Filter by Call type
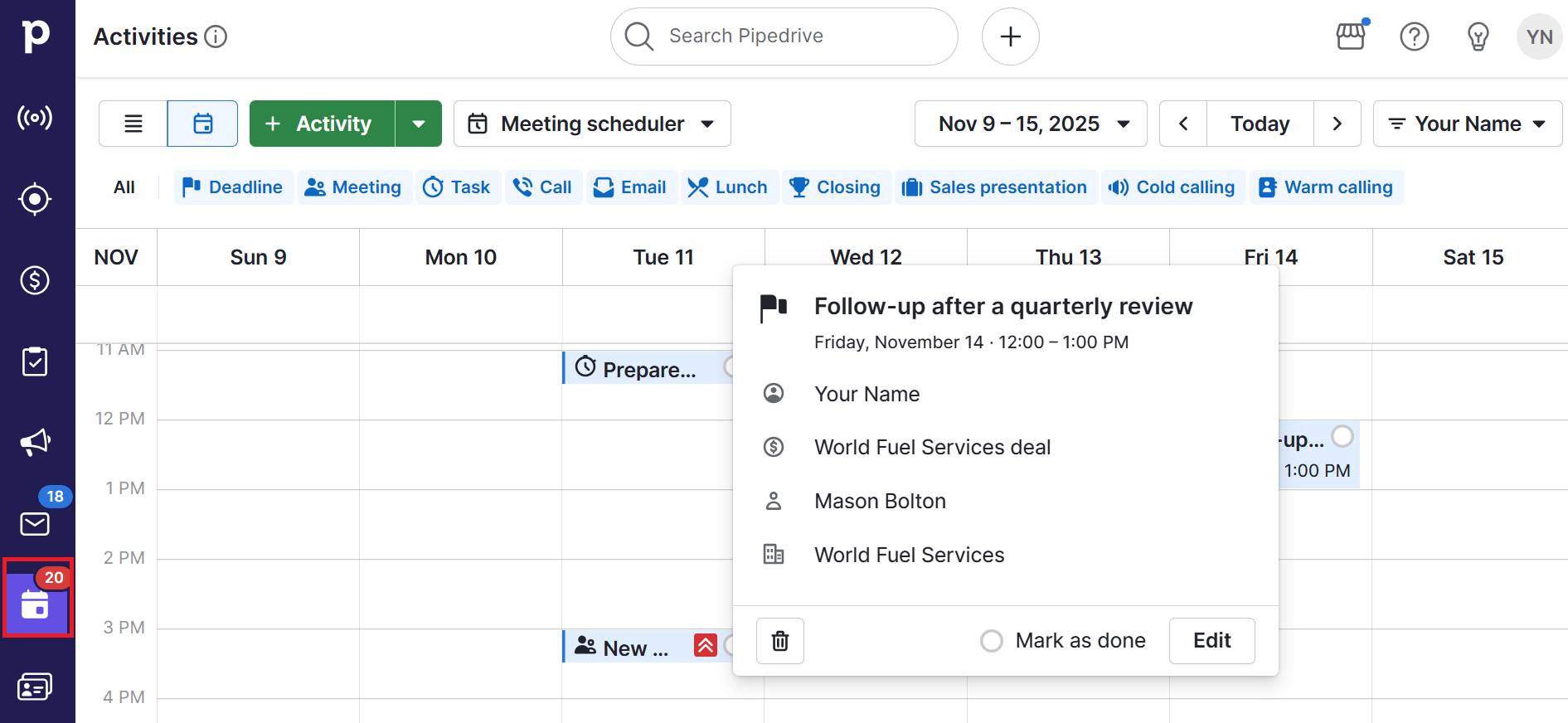This screenshot has height=723, width=1568. pos(543,187)
